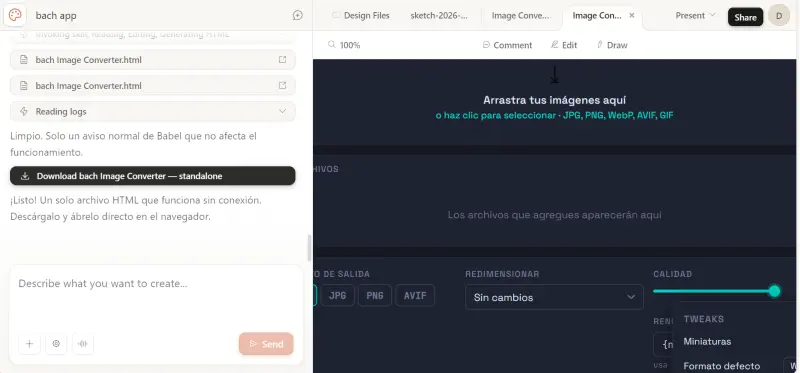The height and width of the screenshot is (373, 800).
Task: Open the Present dropdown menu
Action: click(x=695, y=16)
